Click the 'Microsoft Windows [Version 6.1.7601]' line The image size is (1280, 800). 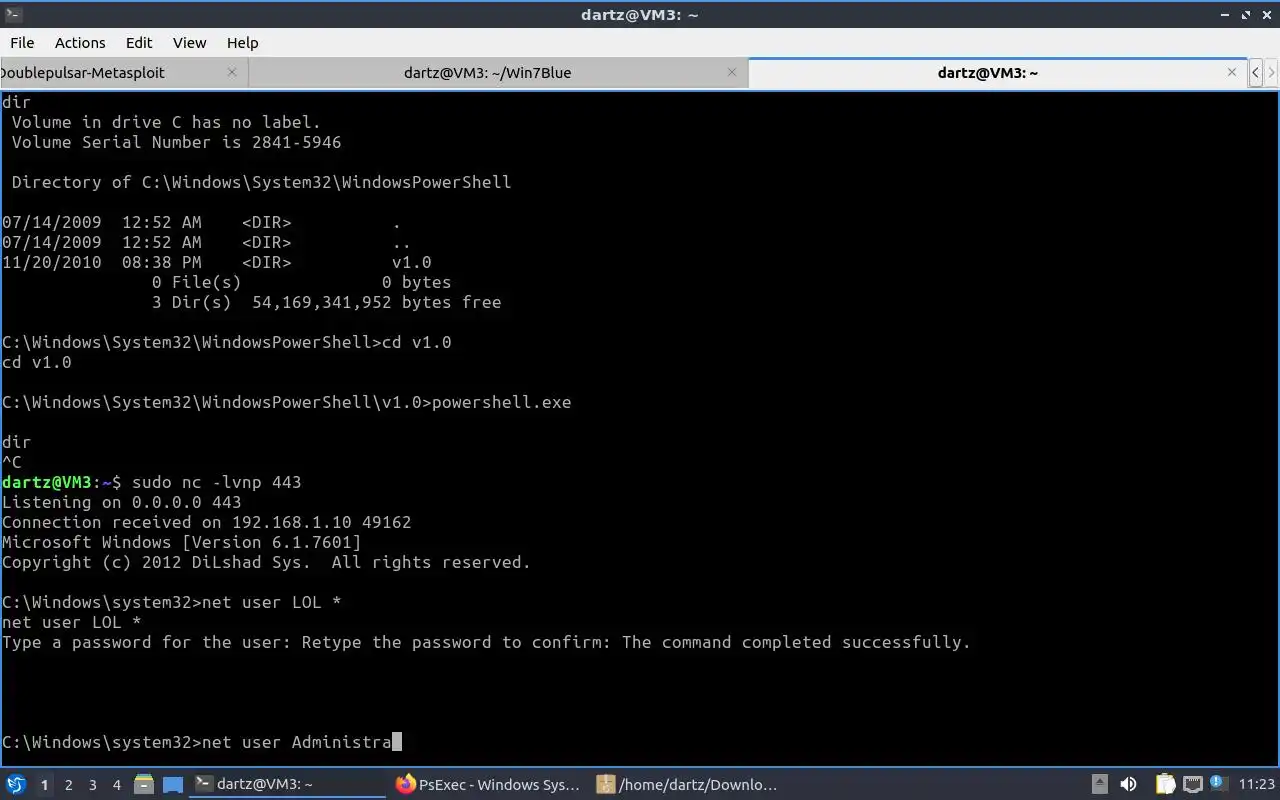(181, 542)
